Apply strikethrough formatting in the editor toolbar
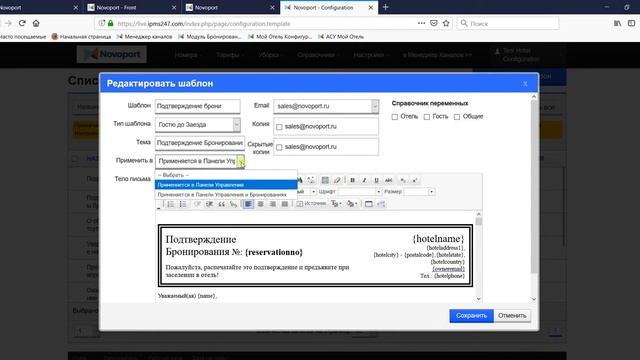The height and width of the screenshot is (360, 640). [389, 180]
